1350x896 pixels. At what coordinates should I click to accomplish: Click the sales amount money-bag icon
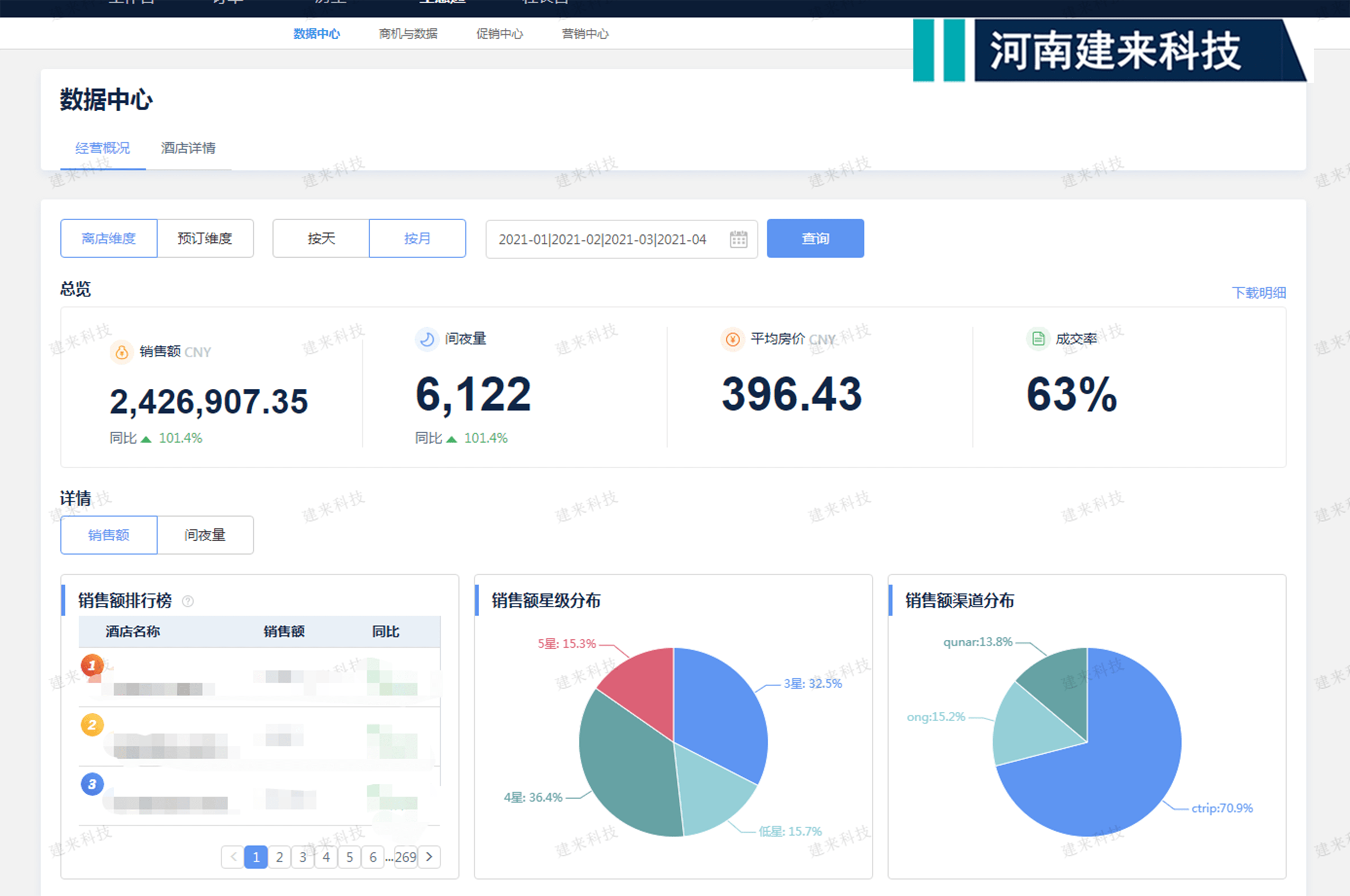coord(122,352)
